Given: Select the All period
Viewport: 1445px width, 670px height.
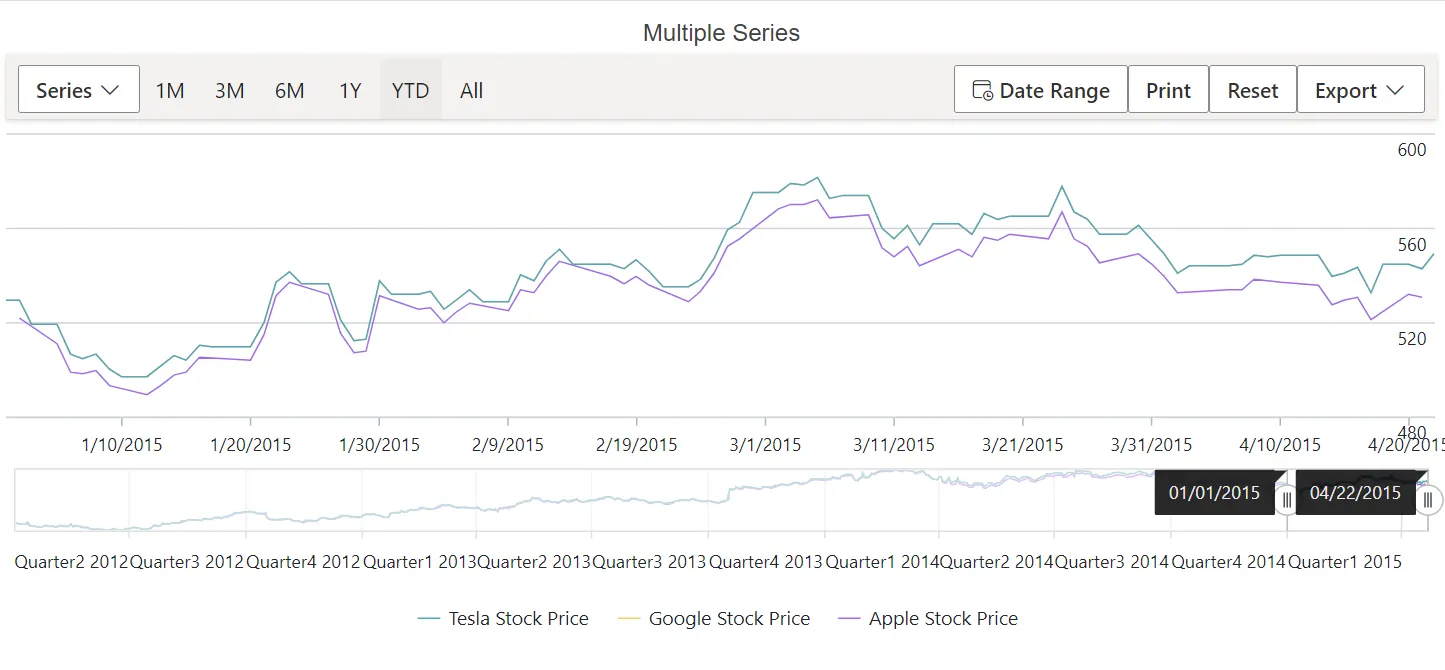Looking at the screenshot, I should 472,90.
